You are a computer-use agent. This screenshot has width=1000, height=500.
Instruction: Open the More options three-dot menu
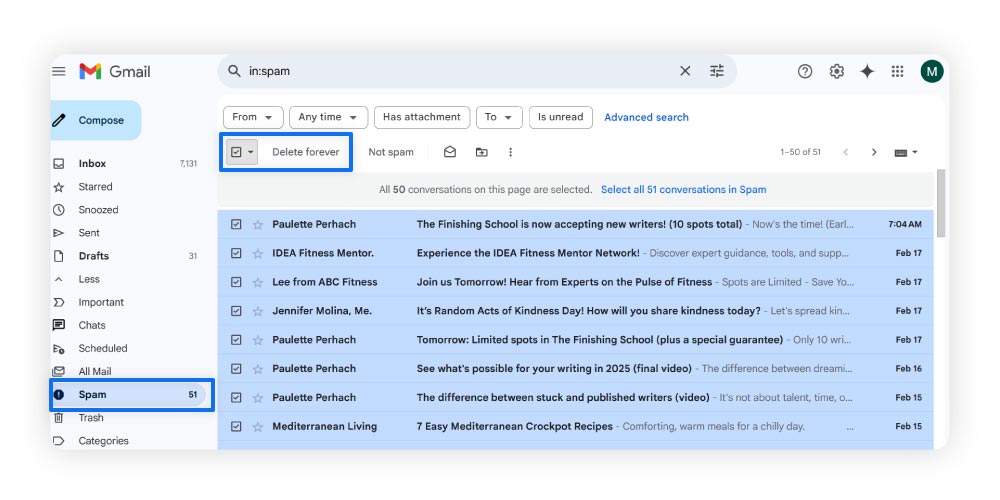coord(510,152)
